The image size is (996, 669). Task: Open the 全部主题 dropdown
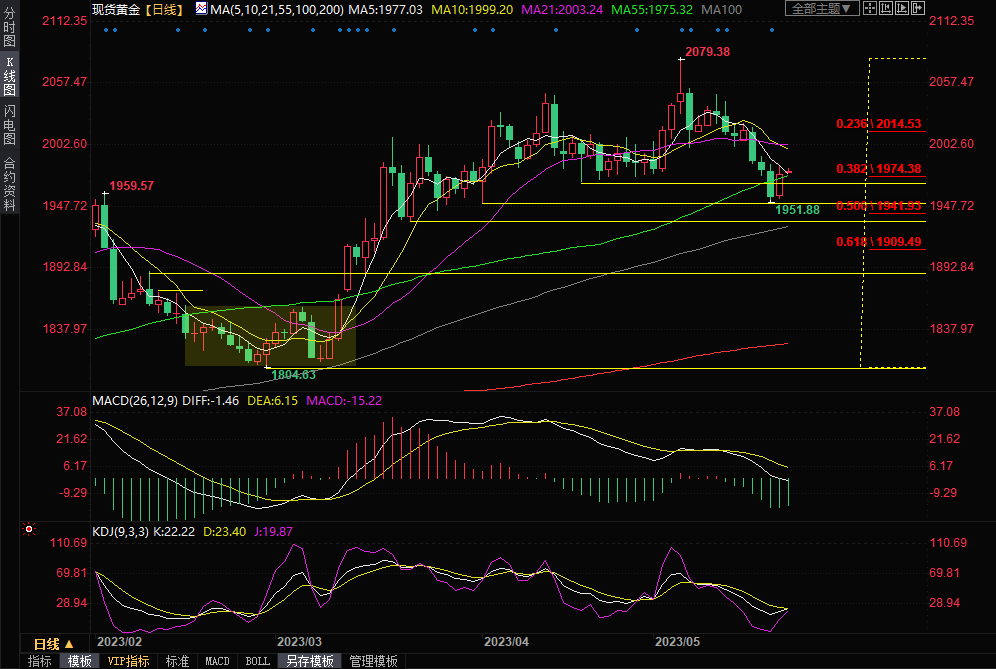pos(822,9)
